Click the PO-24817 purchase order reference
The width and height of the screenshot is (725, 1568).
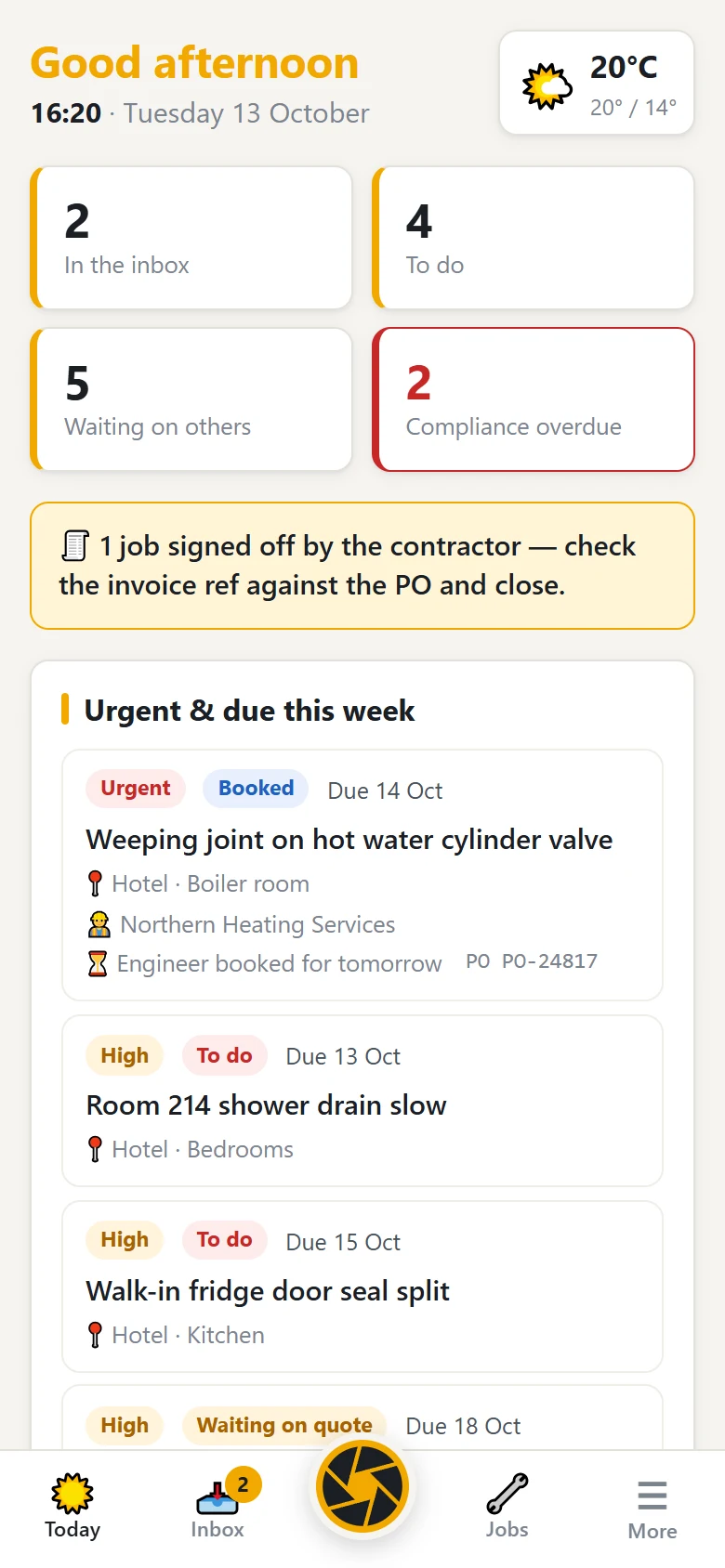549,961
